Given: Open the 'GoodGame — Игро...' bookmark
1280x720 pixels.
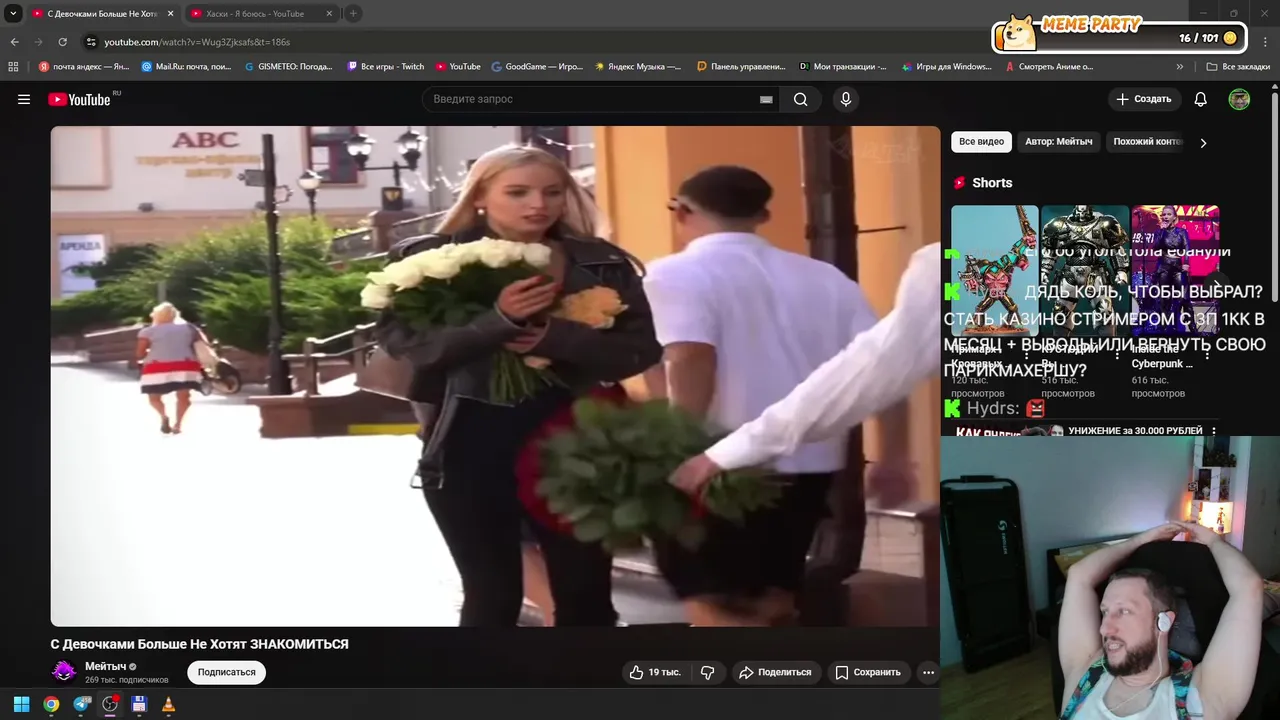Looking at the screenshot, I should pyautogui.click(x=537, y=67).
